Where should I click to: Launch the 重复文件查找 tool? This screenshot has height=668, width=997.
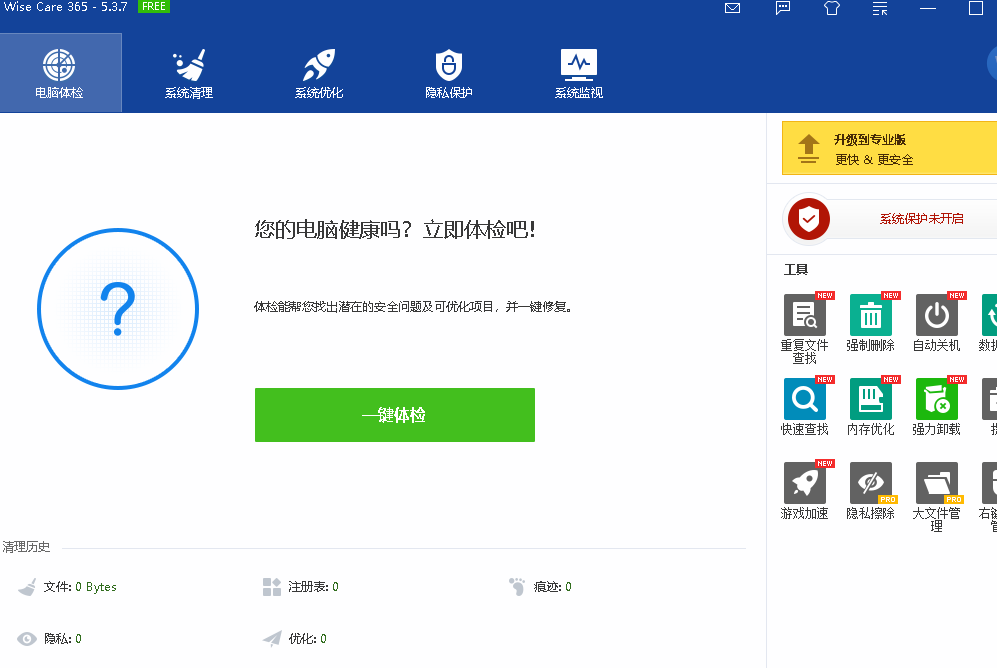(x=804, y=329)
